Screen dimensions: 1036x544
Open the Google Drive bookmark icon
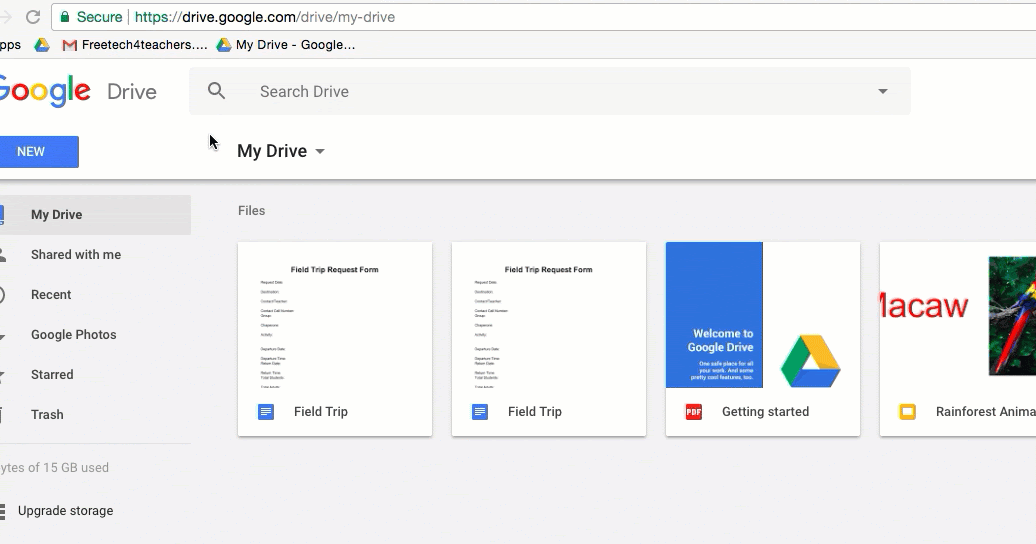click(x=42, y=45)
